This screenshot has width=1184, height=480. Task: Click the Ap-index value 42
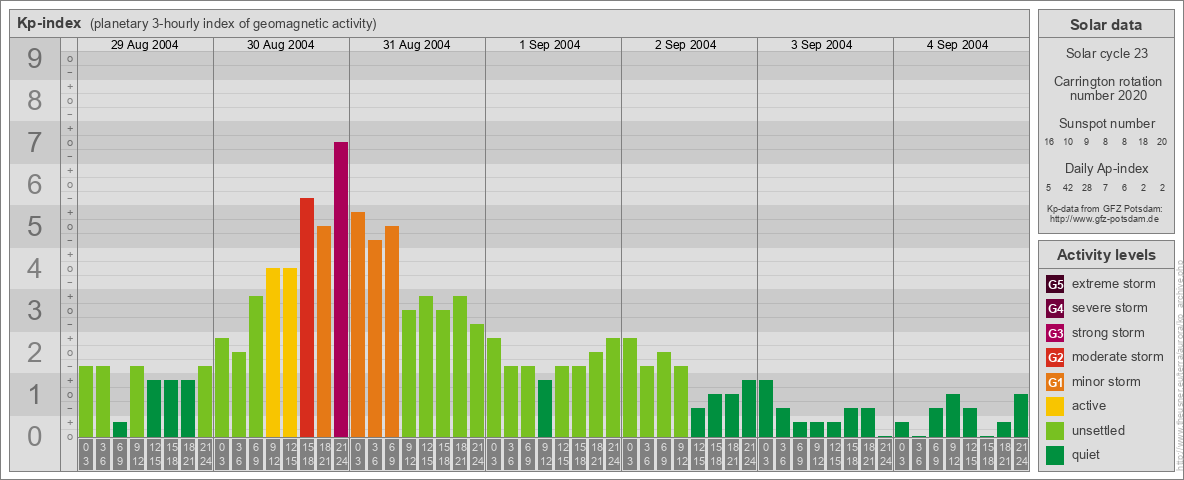[x=1068, y=187]
